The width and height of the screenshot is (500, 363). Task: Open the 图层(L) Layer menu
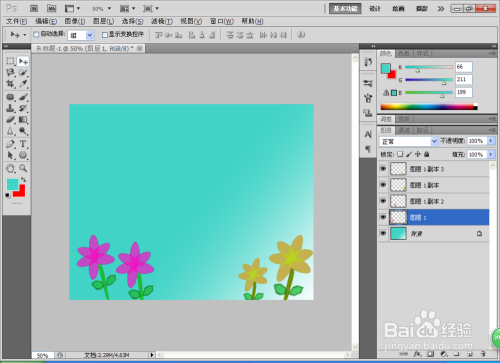coord(103,21)
